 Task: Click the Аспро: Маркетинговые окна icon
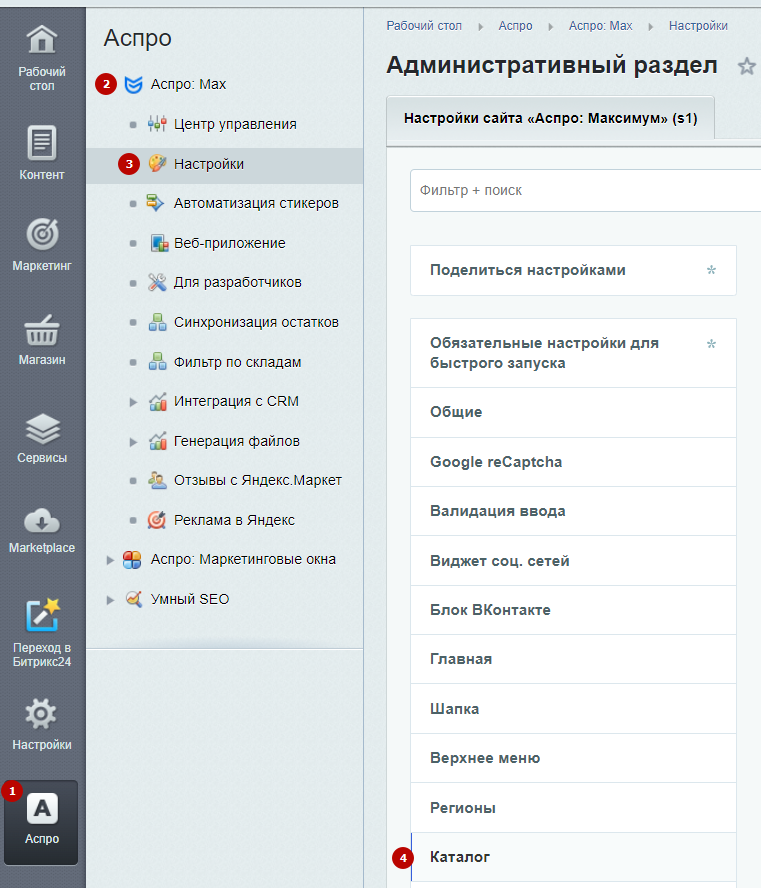pyautogui.click(x=132, y=560)
